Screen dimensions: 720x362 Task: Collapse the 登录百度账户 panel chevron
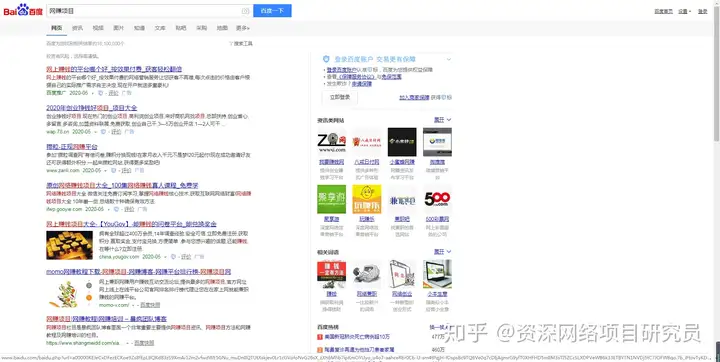pos(449,59)
